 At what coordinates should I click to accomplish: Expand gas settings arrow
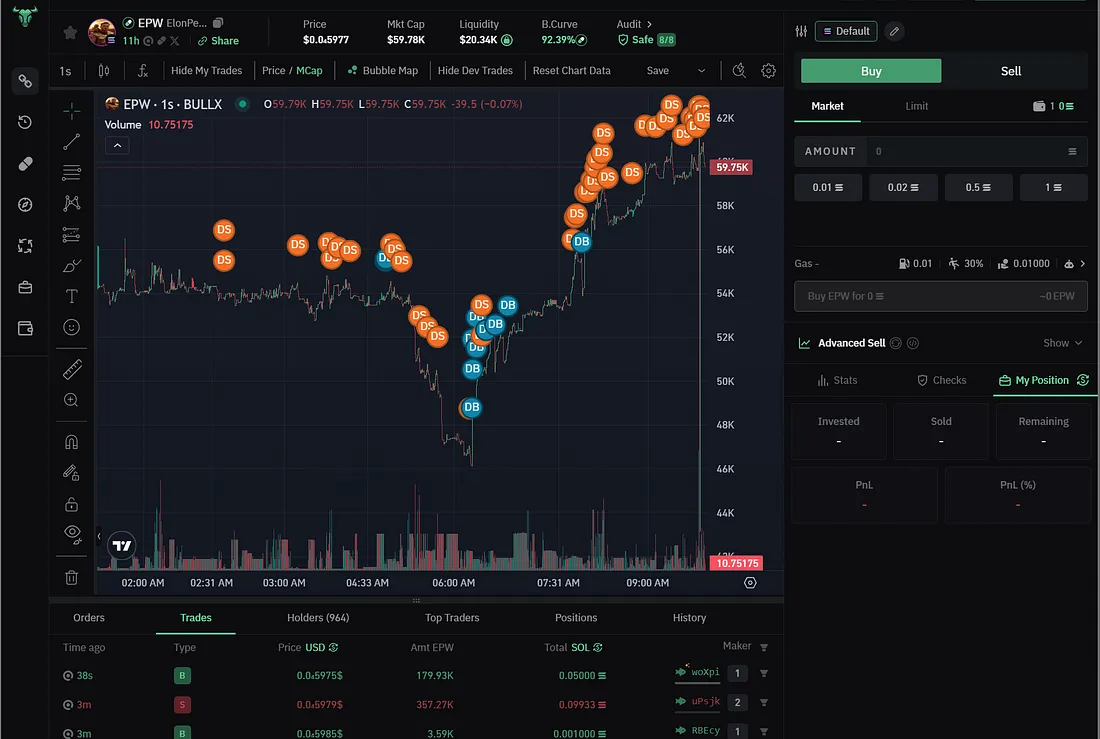click(1082, 264)
